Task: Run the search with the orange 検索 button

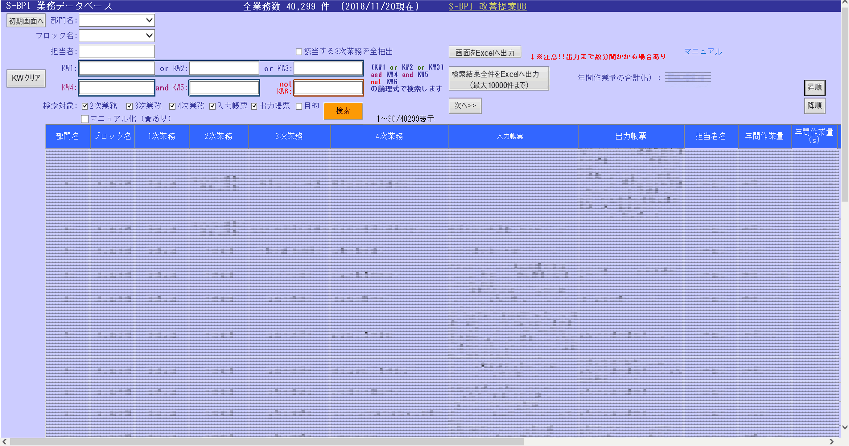Action: (343, 111)
